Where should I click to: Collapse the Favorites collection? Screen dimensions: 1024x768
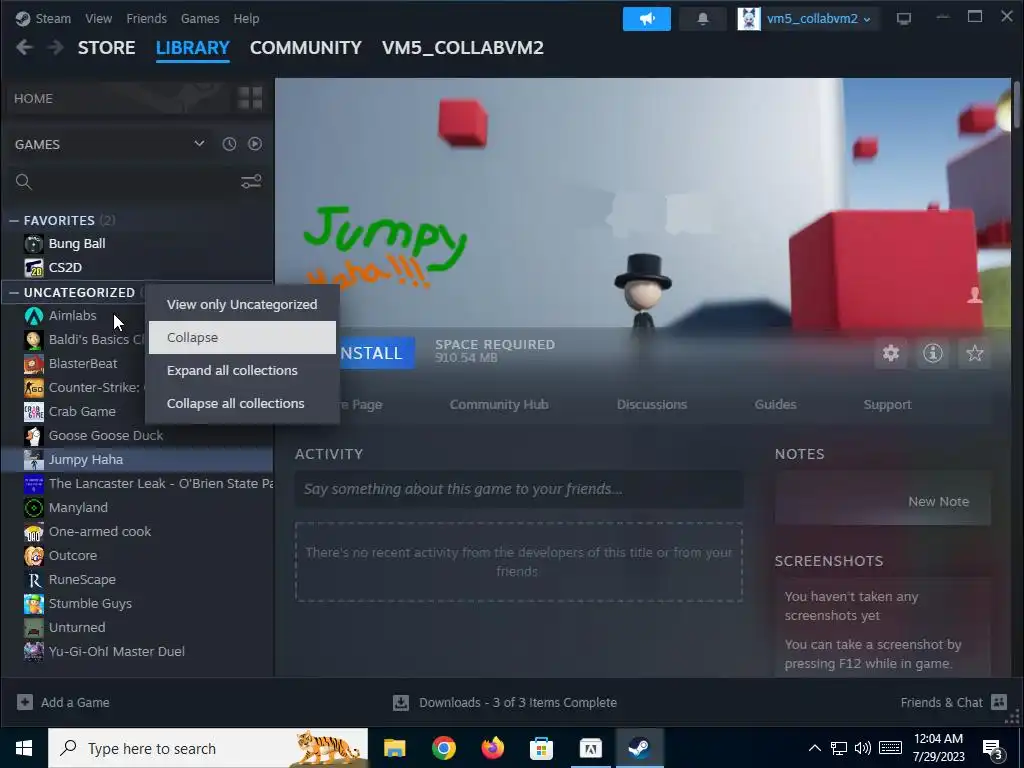pyautogui.click(x=14, y=221)
